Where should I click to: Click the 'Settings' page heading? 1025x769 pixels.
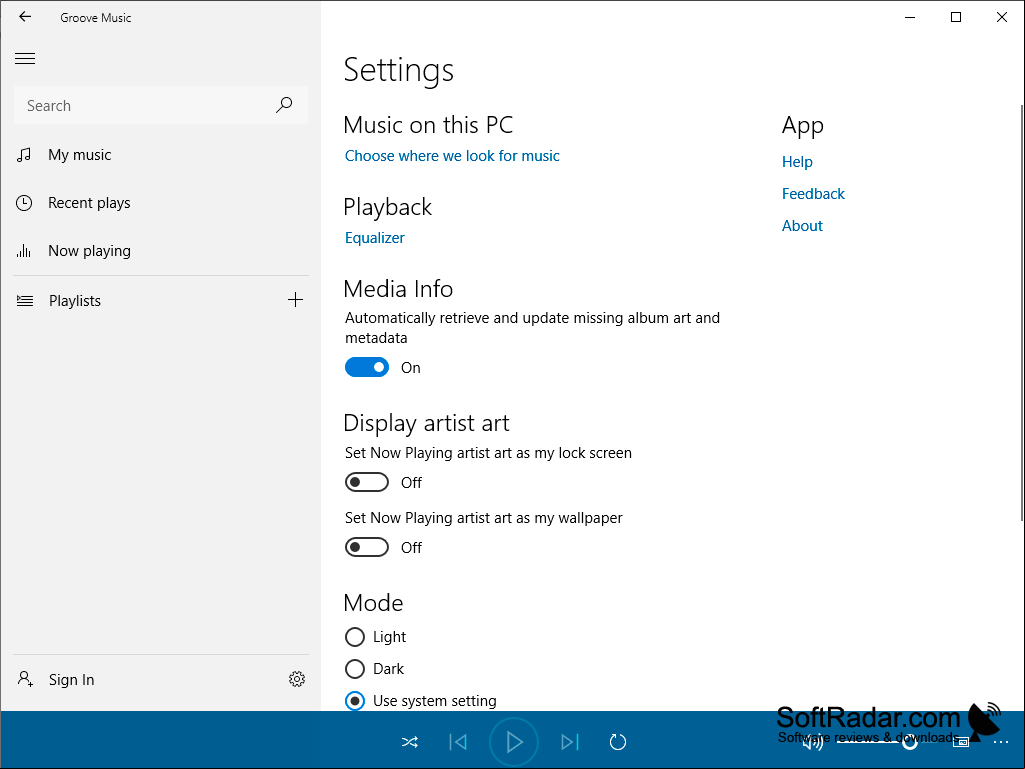[399, 70]
